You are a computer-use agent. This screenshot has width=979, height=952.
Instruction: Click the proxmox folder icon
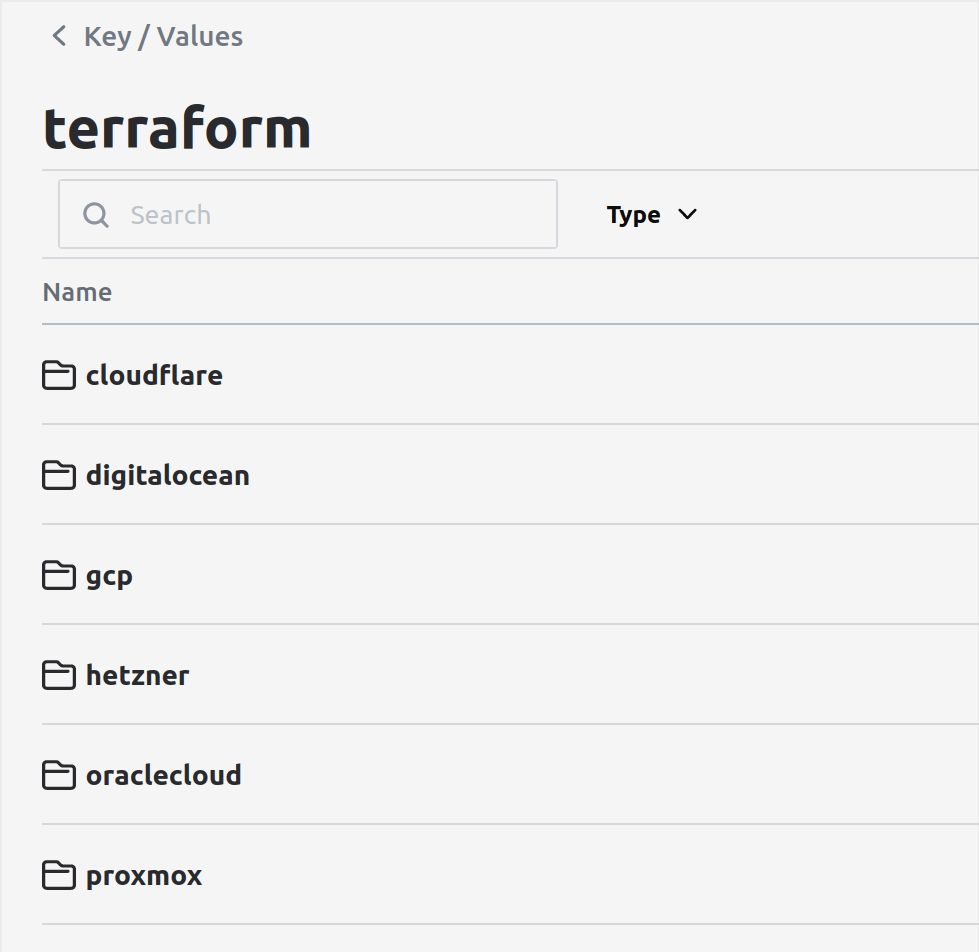click(58, 875)
